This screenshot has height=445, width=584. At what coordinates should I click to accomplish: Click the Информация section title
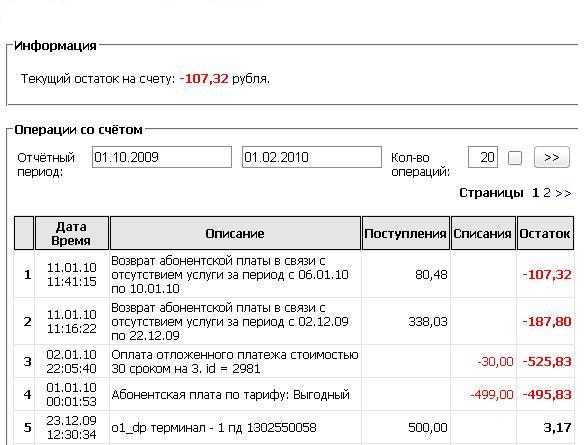[55, 45]
